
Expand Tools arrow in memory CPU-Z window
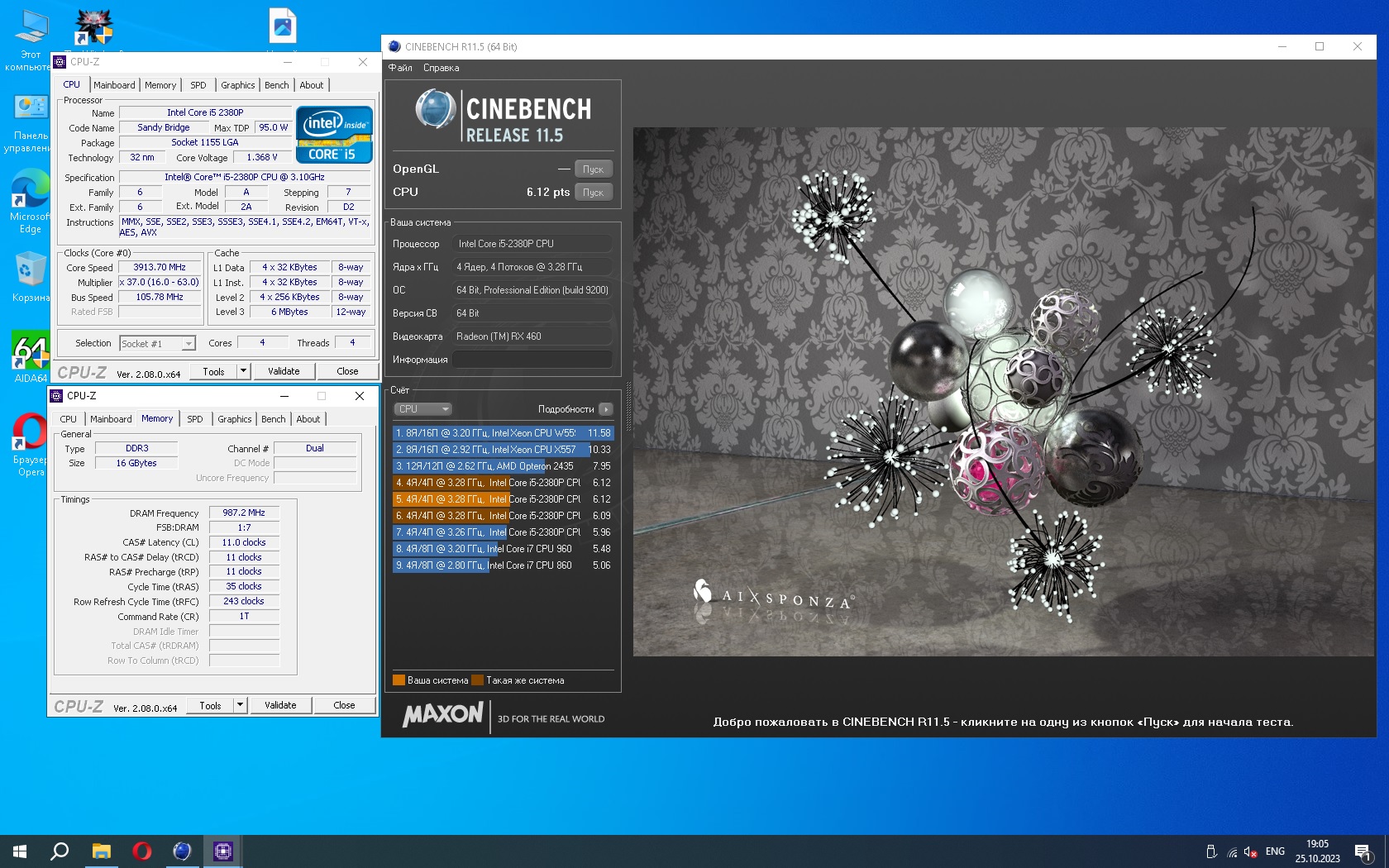(240, 705)
